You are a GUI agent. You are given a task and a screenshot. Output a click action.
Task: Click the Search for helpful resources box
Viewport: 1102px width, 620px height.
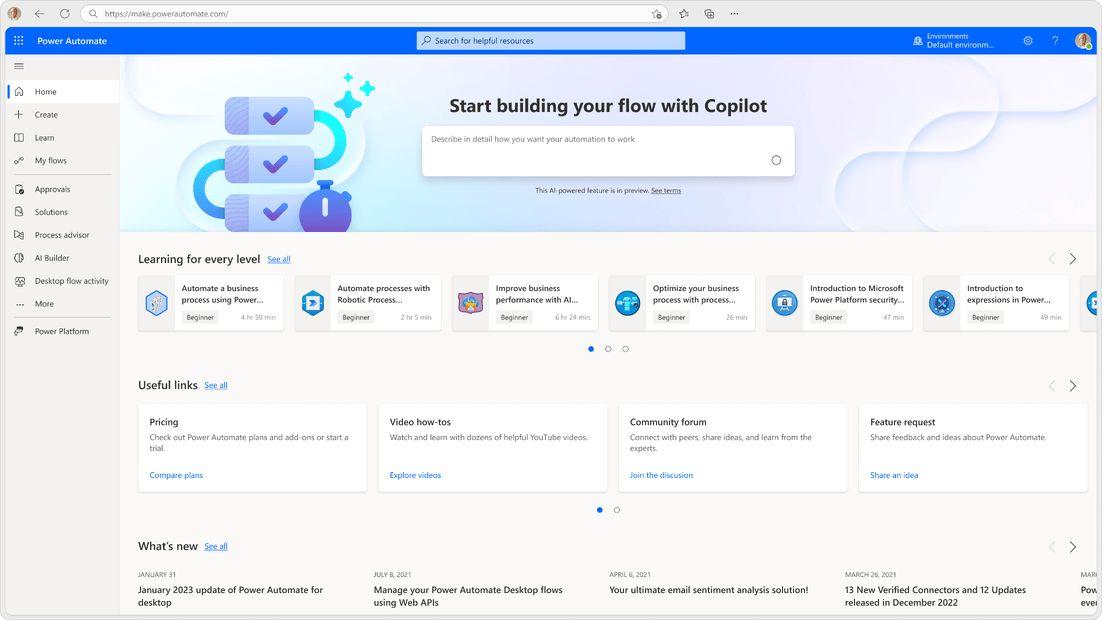click(551, 41)
